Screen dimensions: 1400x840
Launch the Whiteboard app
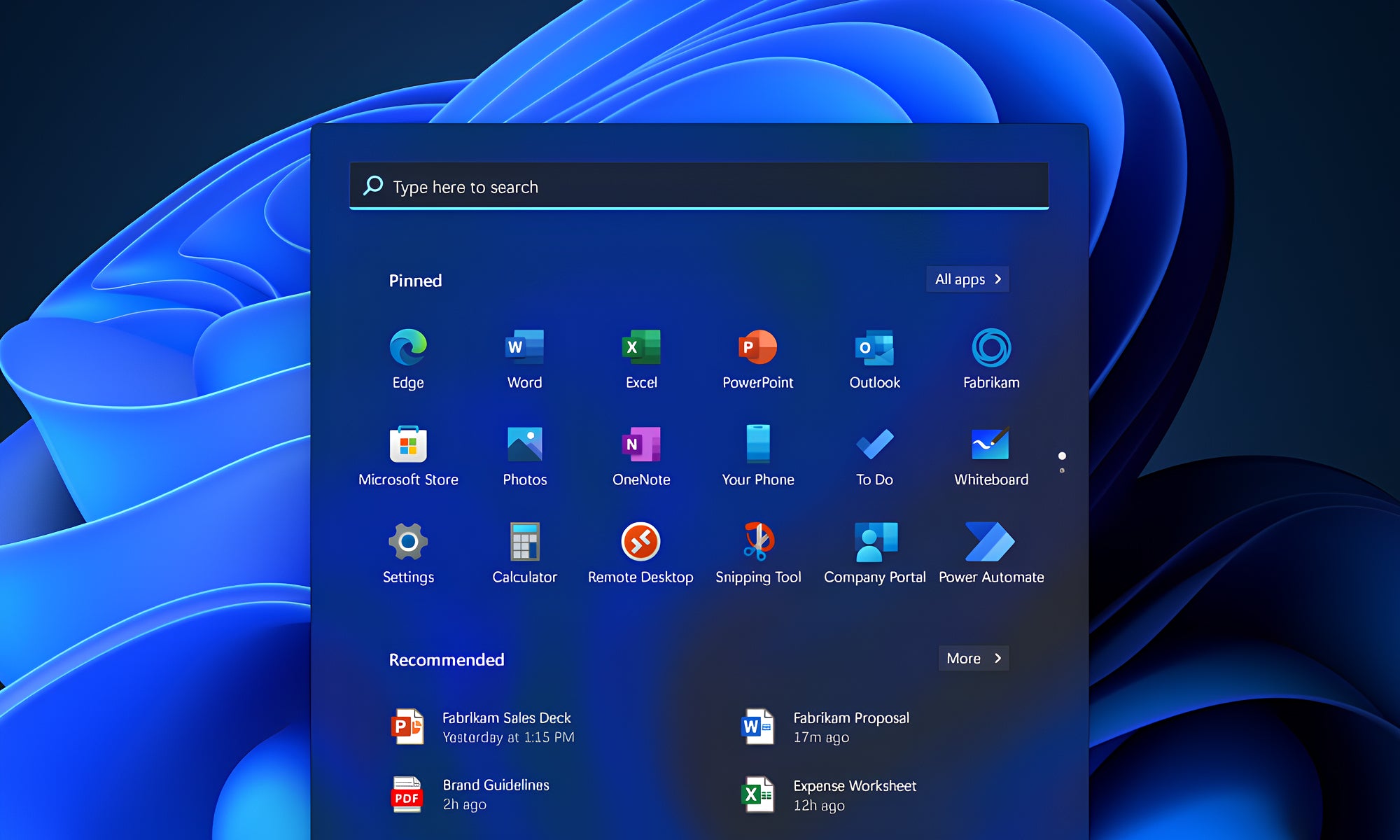(990, 445)
